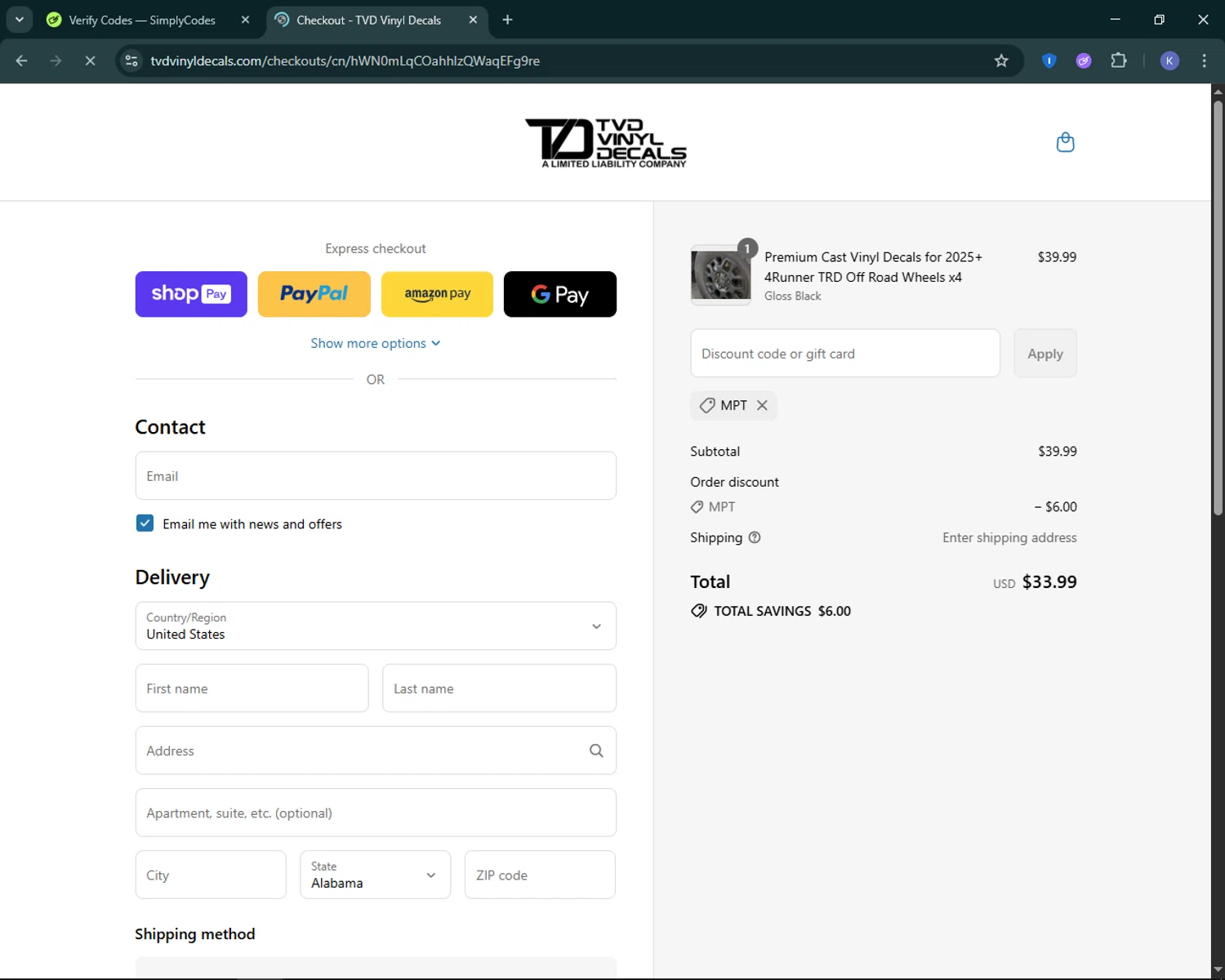
Task: View site information icon in address bar
Action: (131, 60)
